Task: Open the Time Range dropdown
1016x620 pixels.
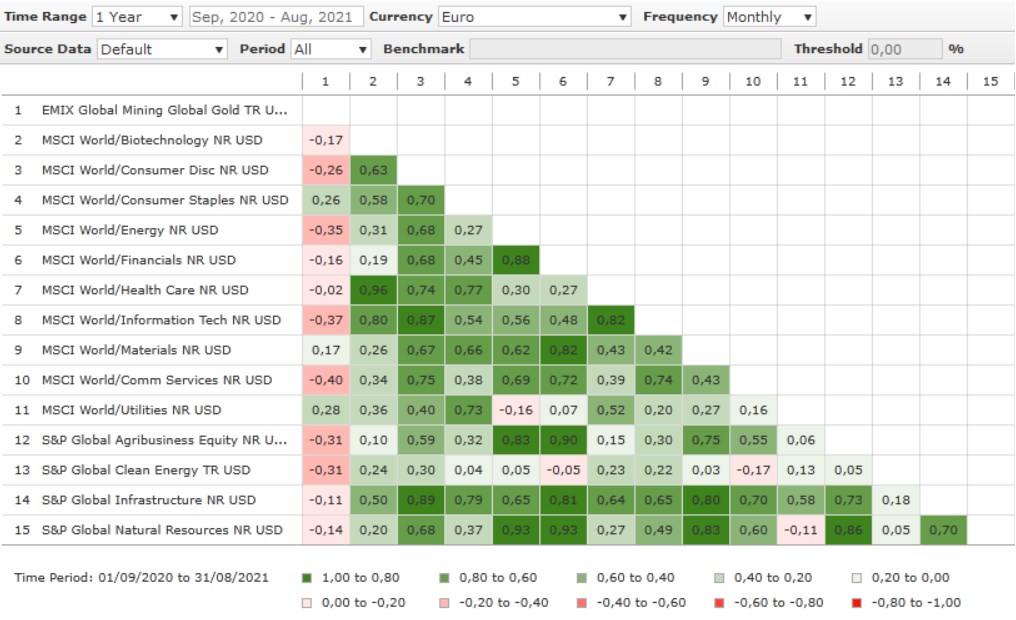Action: click(137, 17)
